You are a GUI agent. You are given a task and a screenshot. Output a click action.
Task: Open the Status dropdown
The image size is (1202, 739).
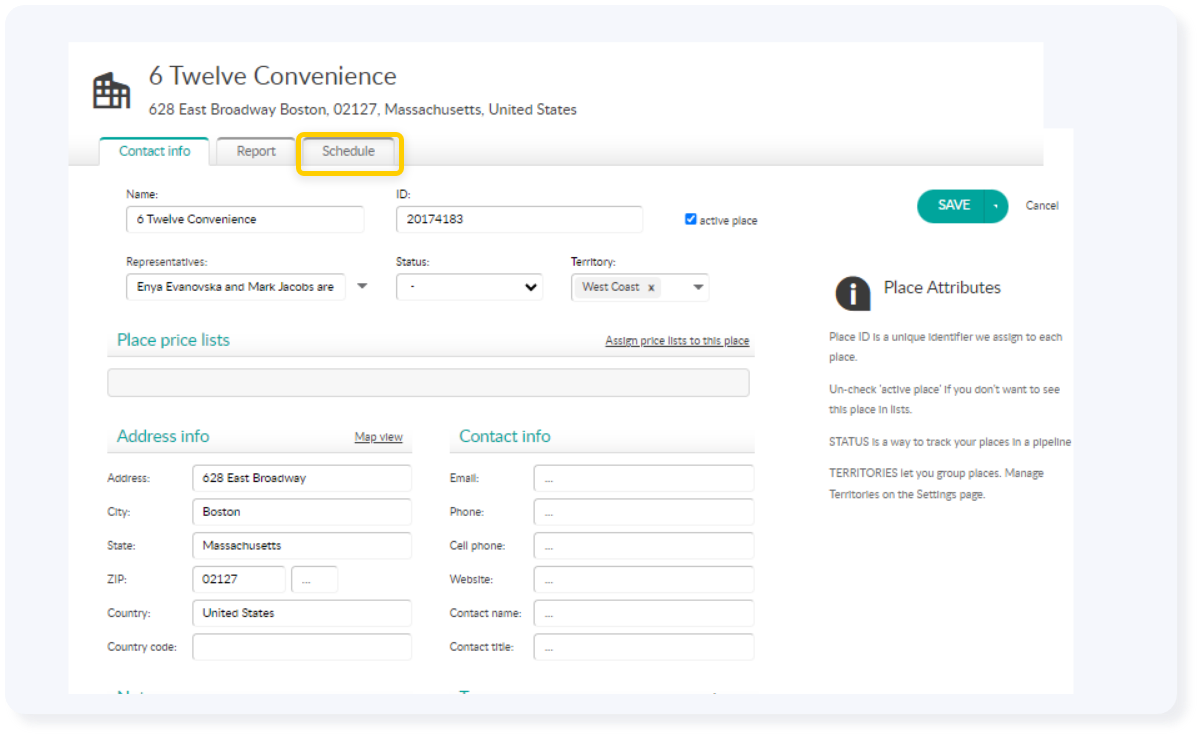469,287
